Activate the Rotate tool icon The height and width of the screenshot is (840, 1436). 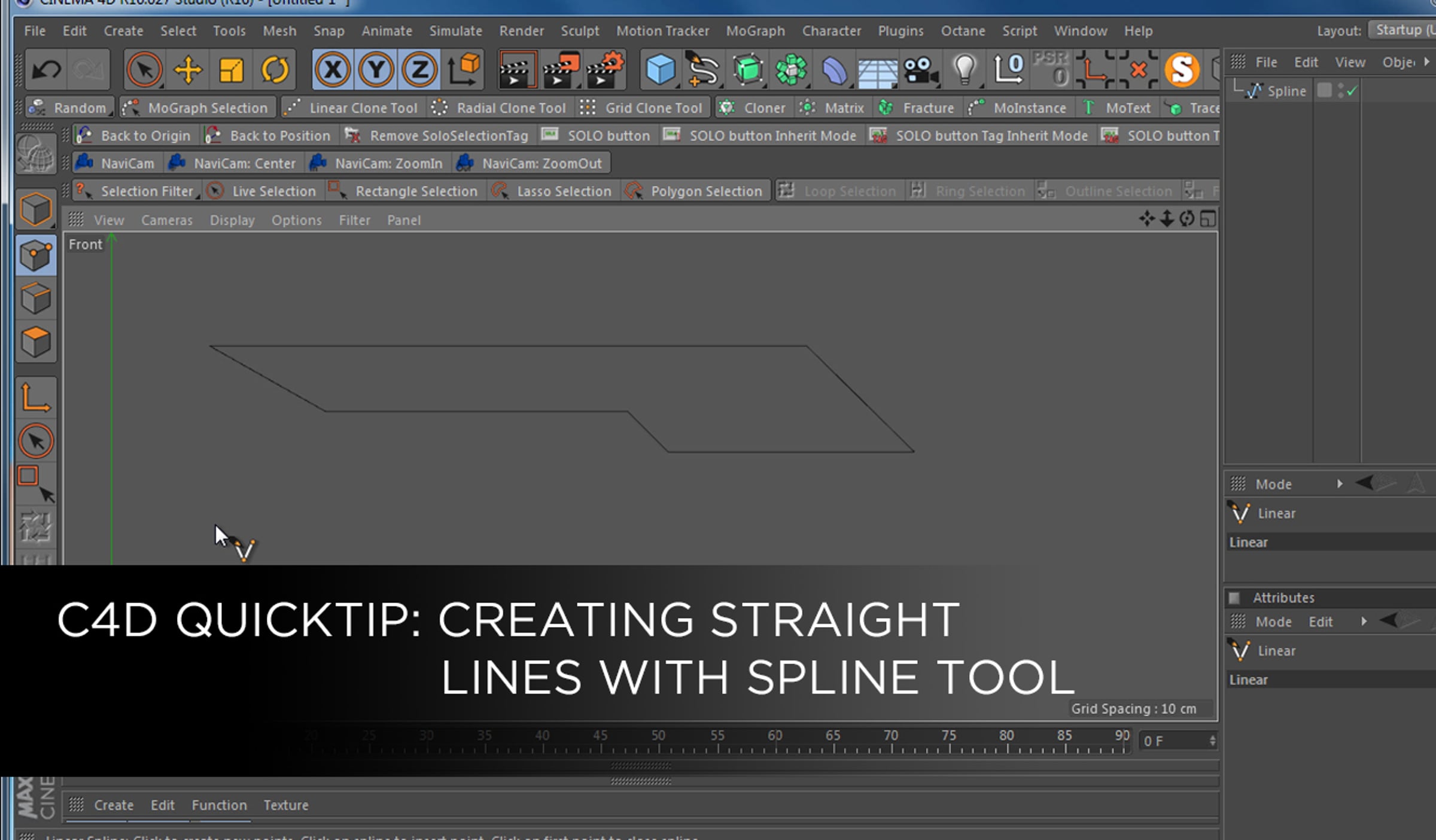(x=275, y=70)
